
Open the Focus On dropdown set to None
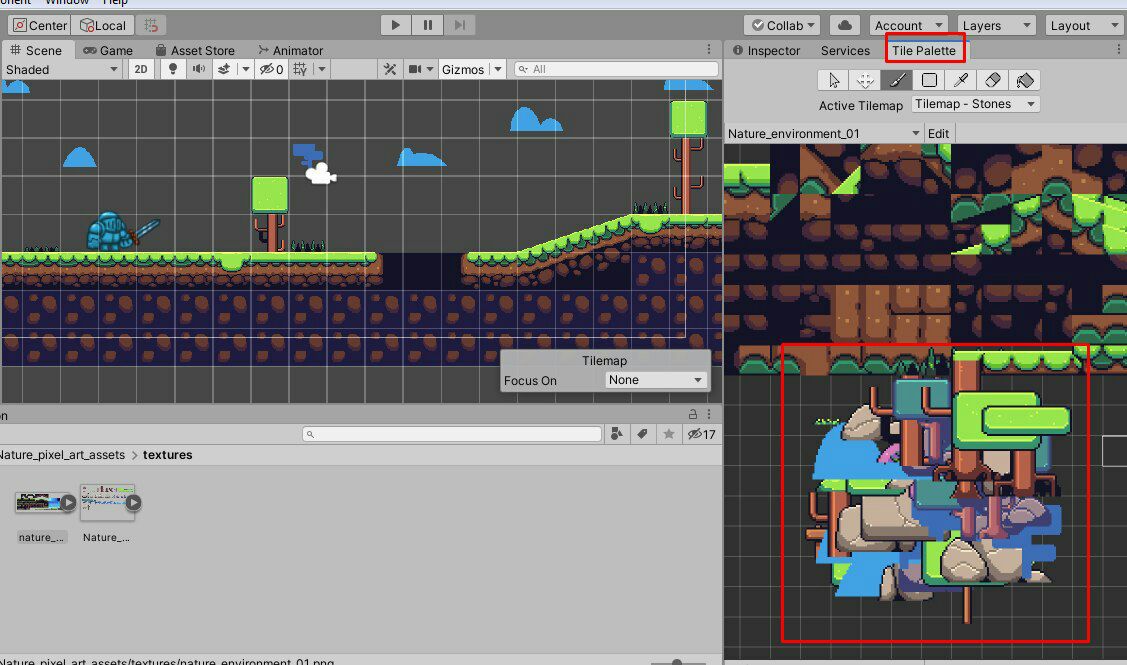(656, 380)
